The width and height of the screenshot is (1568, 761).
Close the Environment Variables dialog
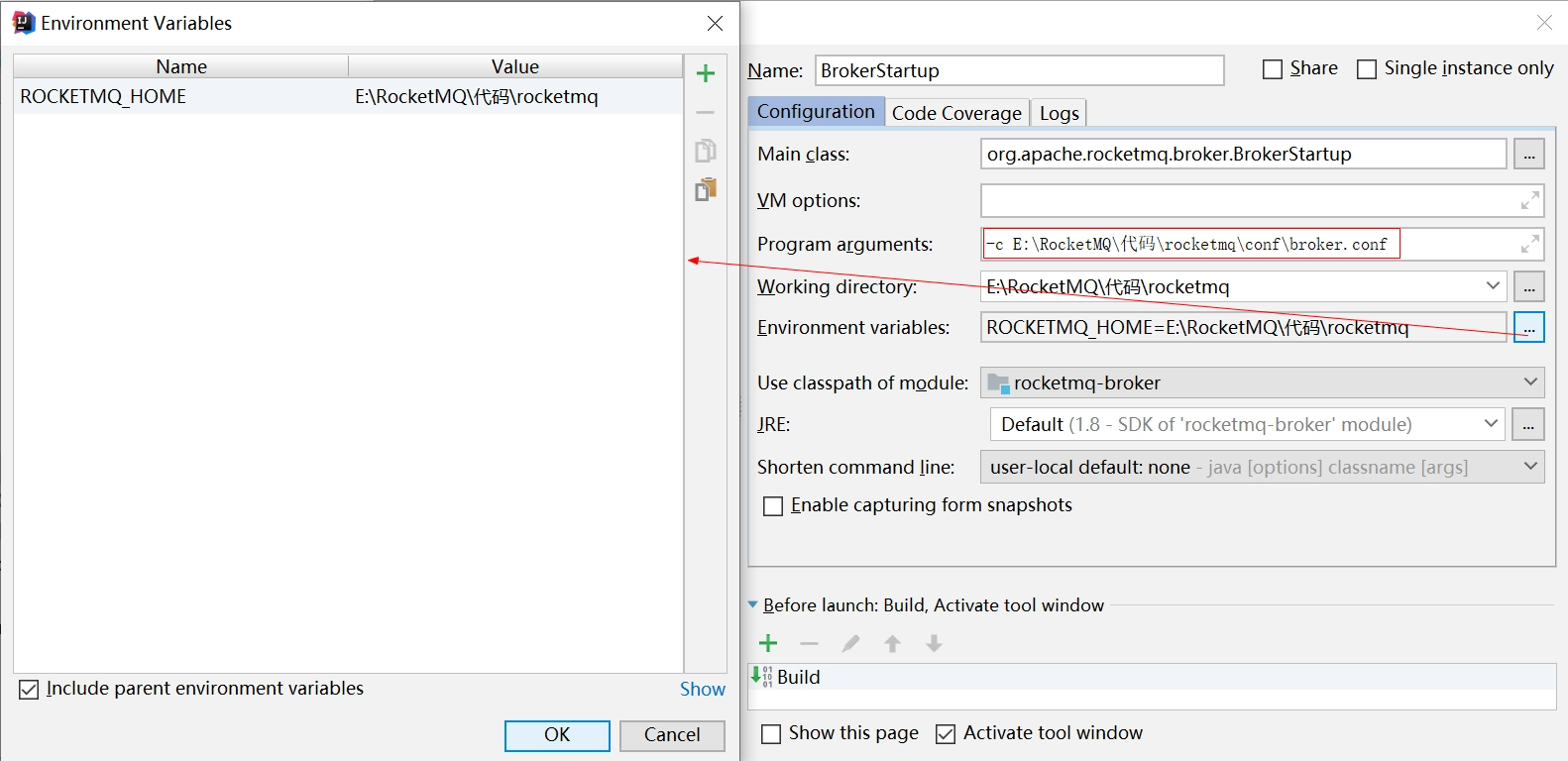[715, 23]
